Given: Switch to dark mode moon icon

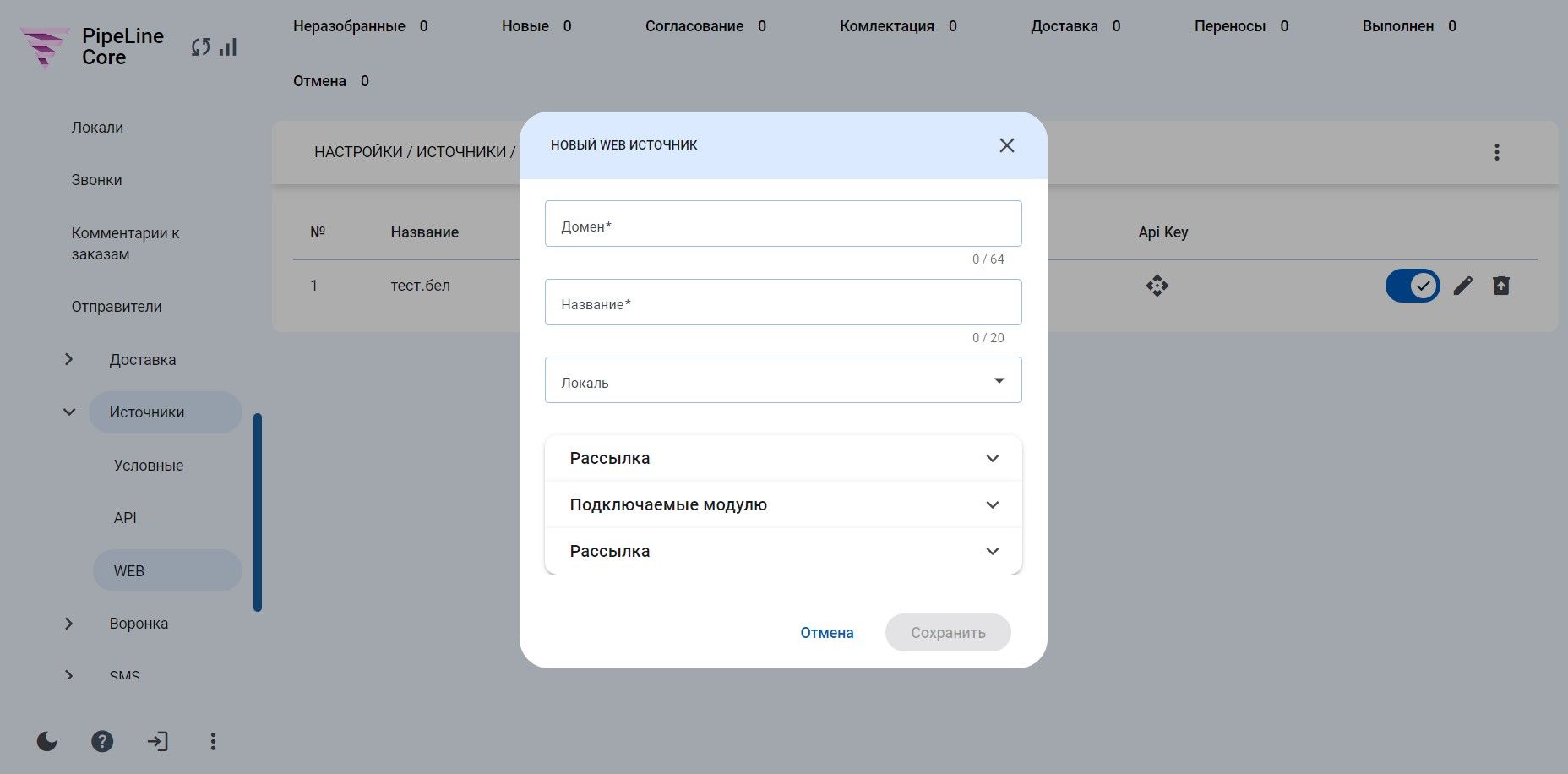Looking at the screenshot, I should pyautogui.click(x=47, y=741).
